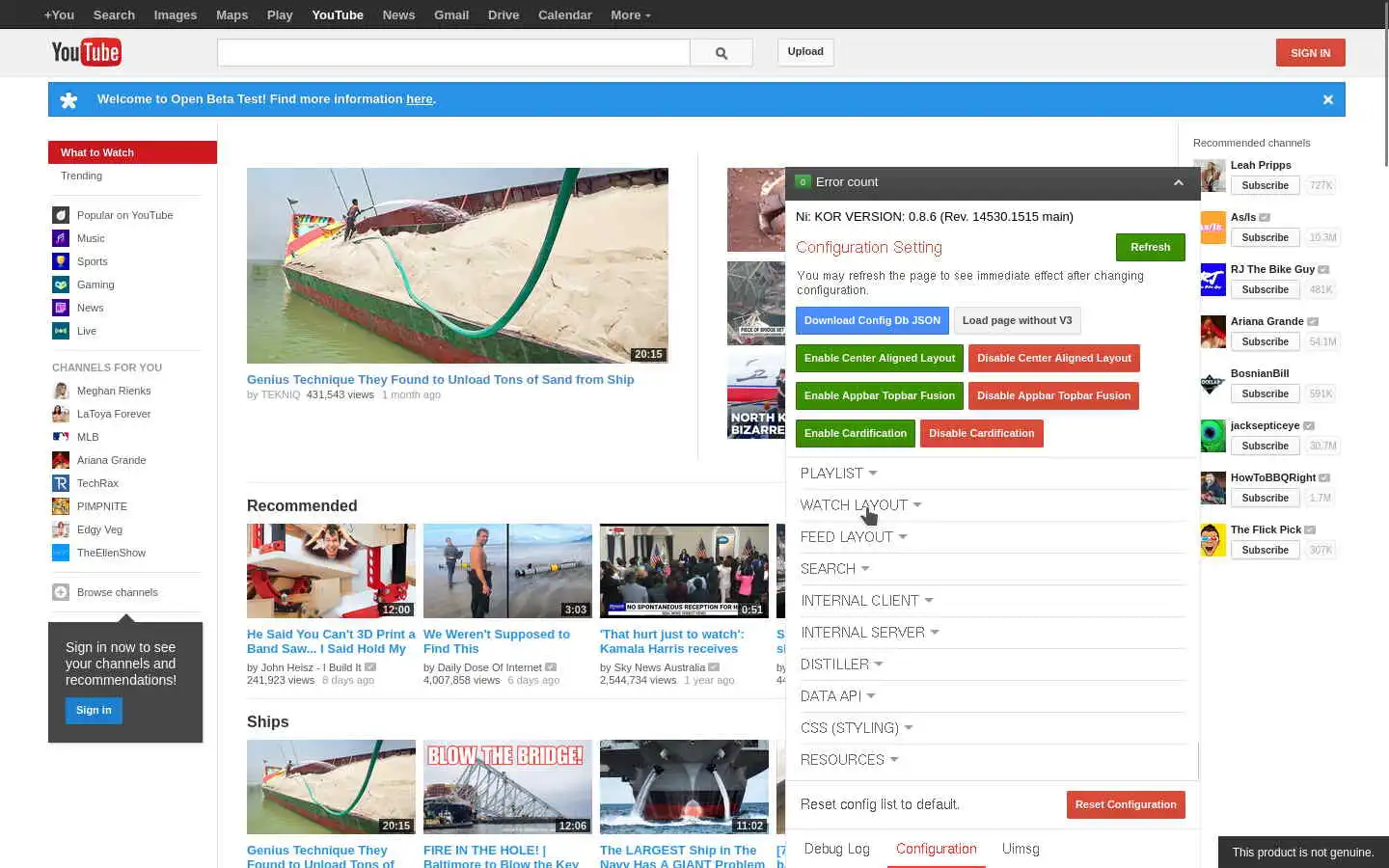
Task: Open Maps from the top bar
Action: 231,14
